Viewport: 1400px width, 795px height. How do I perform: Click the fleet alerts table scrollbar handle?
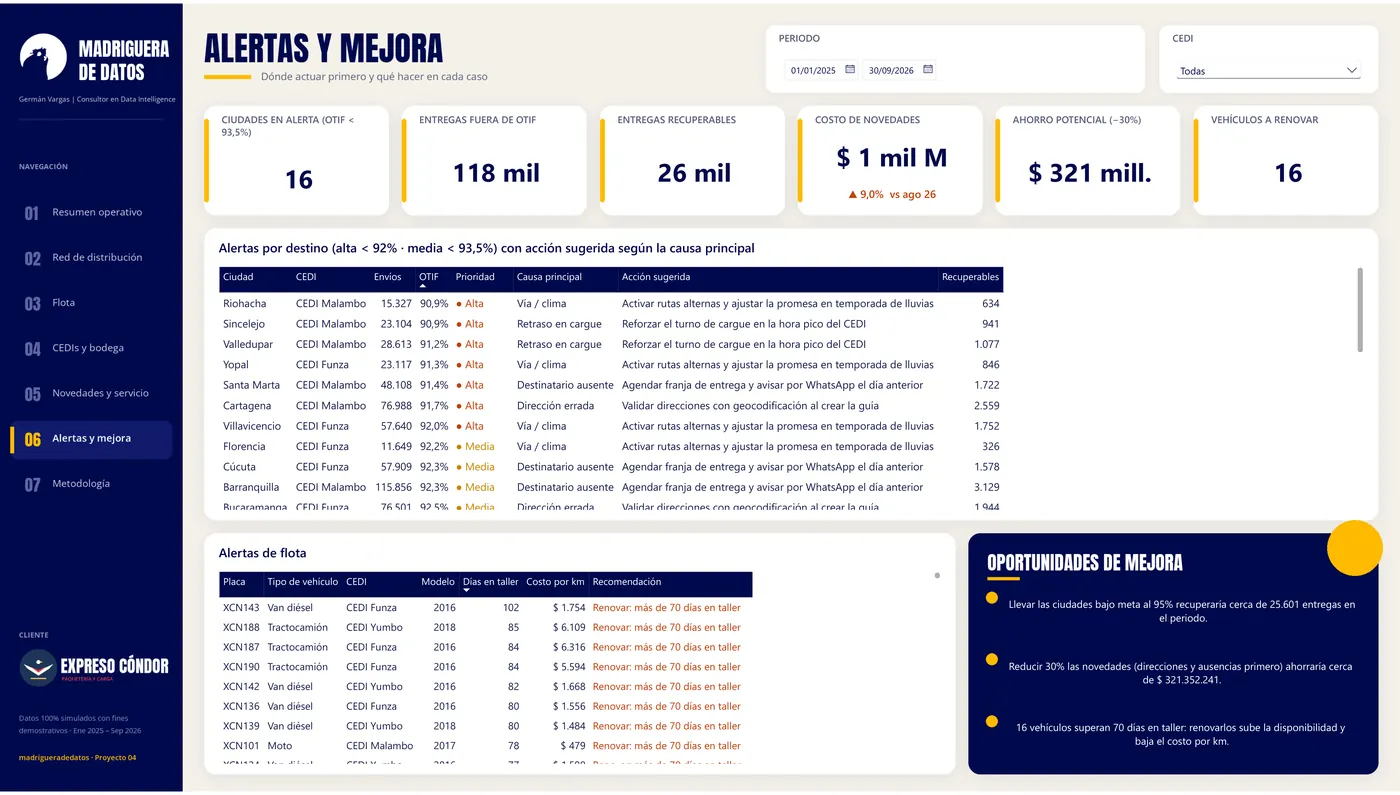click(937, 575)
